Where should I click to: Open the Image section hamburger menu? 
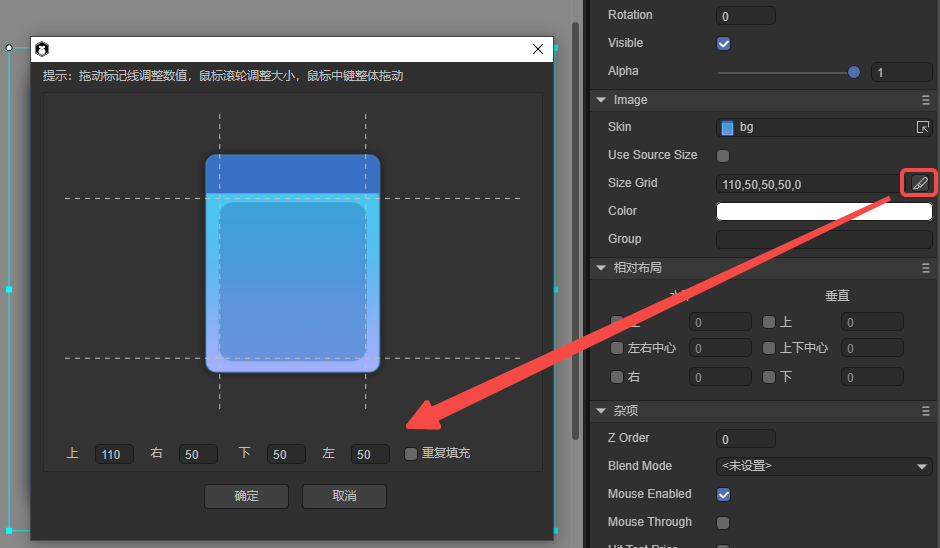[926, 100]
